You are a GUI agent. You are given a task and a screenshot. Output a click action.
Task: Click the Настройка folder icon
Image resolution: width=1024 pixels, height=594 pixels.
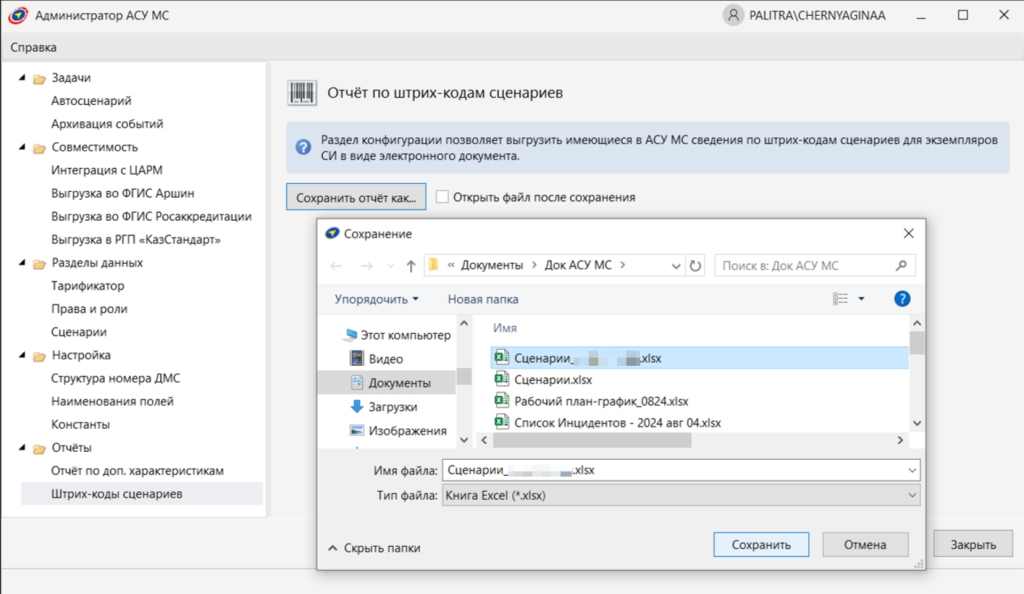pyautogui.click(x=39, y=356)
